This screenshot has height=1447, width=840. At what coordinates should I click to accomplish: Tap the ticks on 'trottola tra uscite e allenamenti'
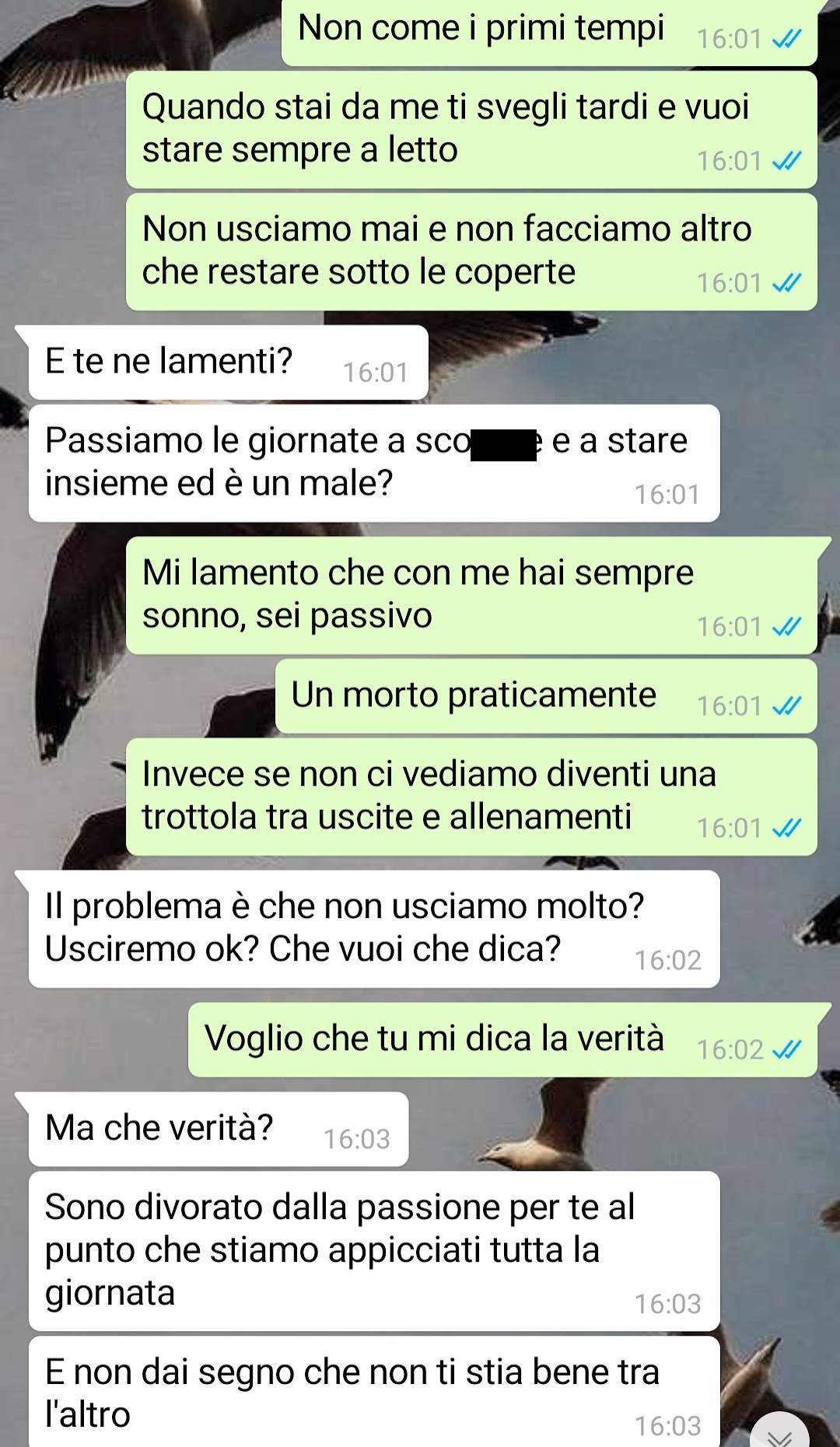(786, 829)
